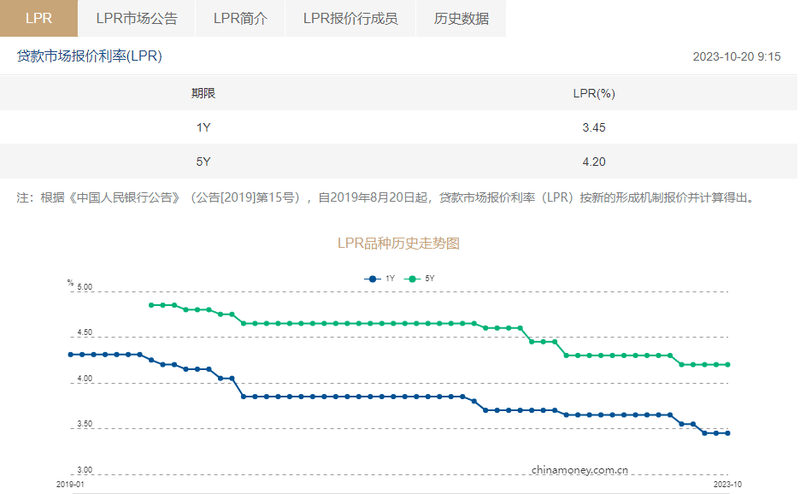800x494 pixels.
Task: Click the last green 5Y data point
Action: click(x=728, y=365)
